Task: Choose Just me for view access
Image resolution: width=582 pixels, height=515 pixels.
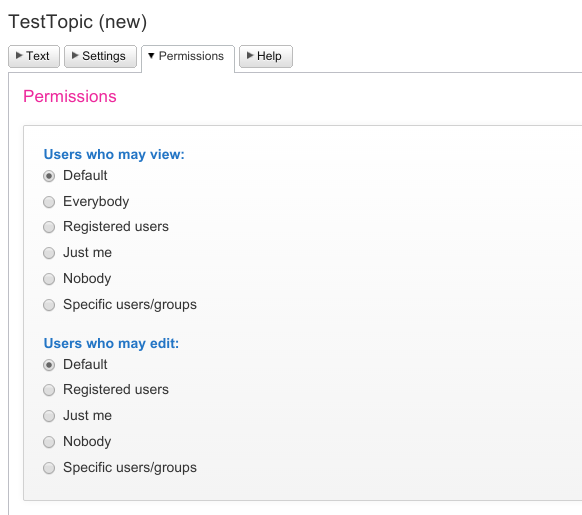Action: [x=49, y=253]
